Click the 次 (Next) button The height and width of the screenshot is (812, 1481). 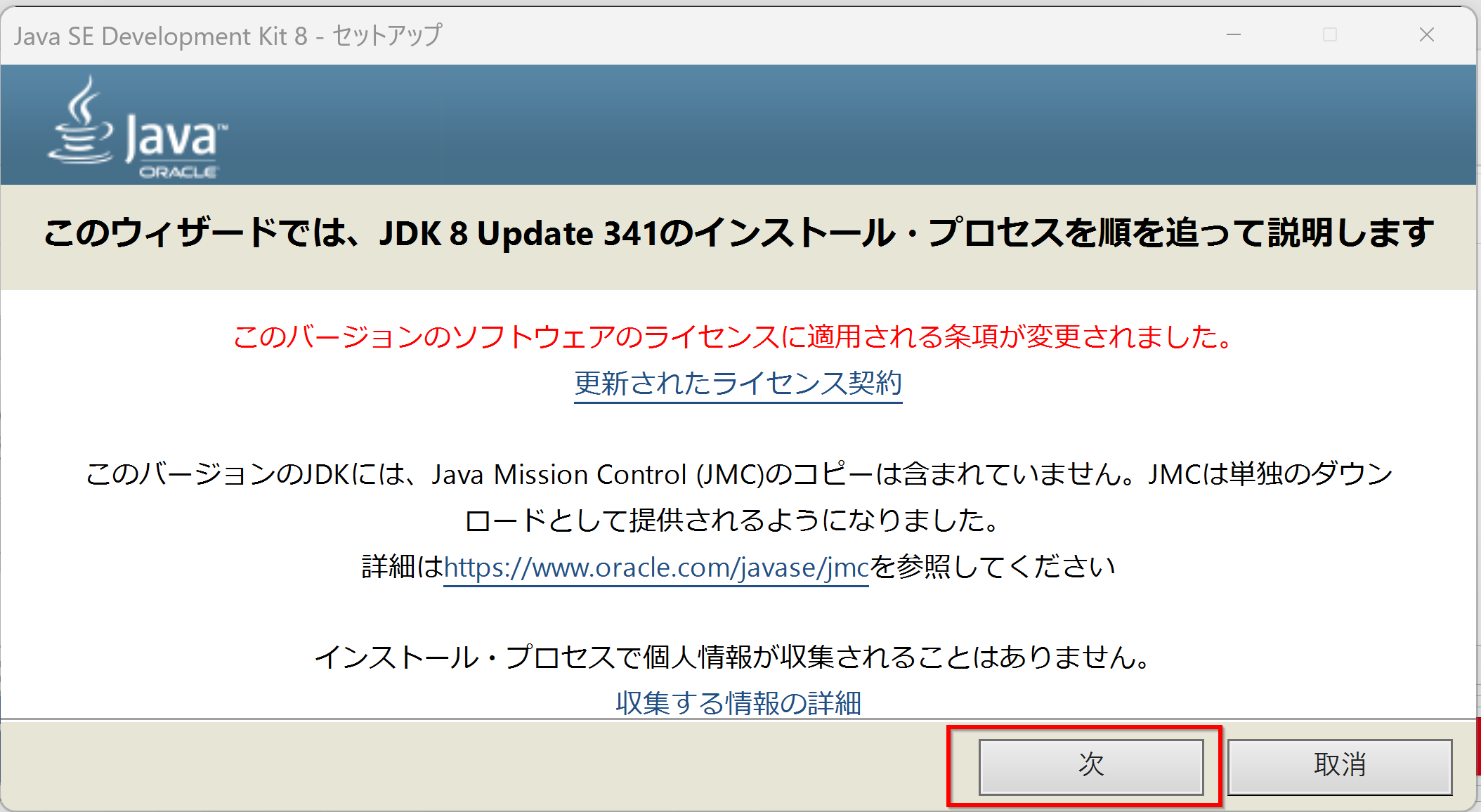[x=1091, y=766]
